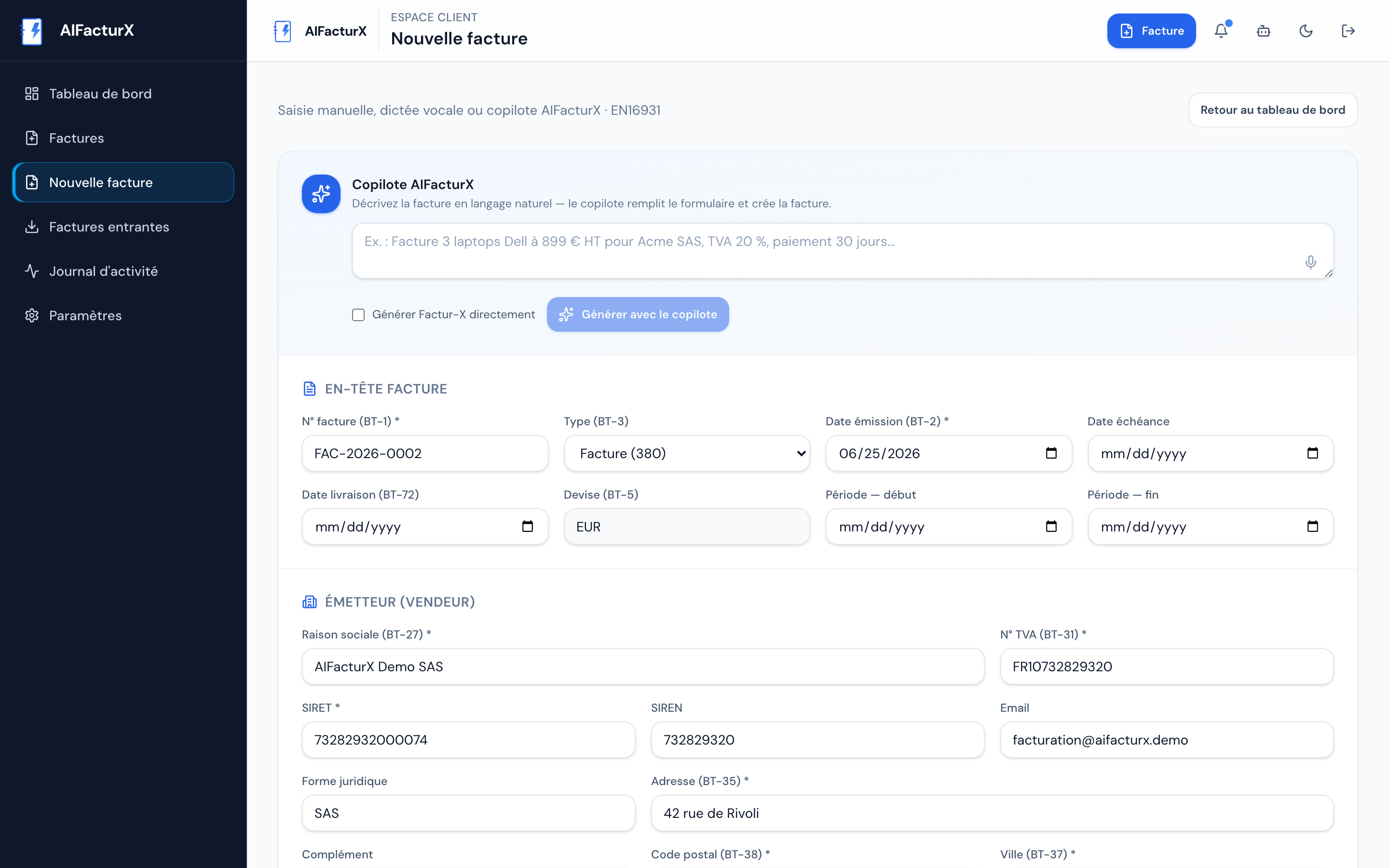1389x868 pixels.
Task: Start voice dictation with microphone icon
Action: (1310, 262)
